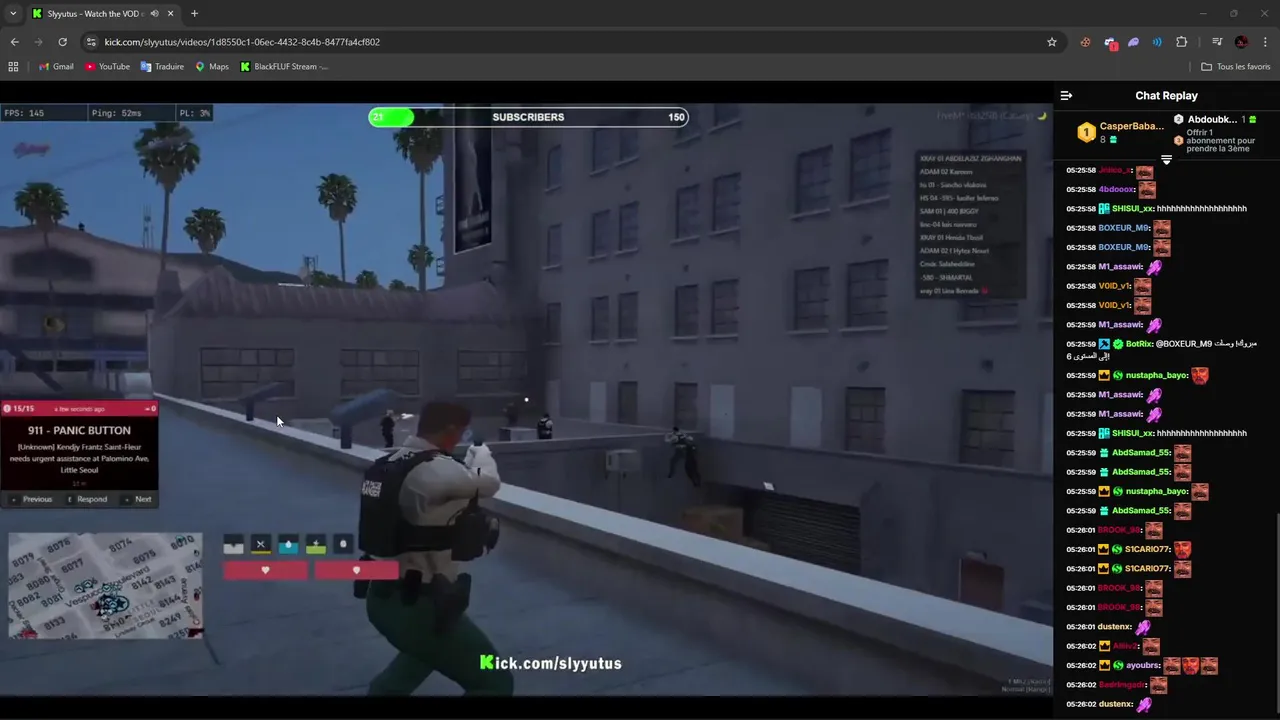Click the BotRix verified badge
1280x720 pixels.
point(1118,344)
